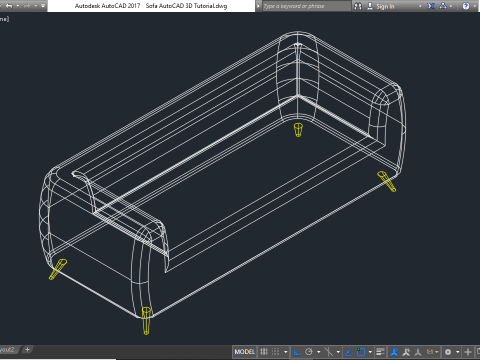
Task: Open the Undo history dropdown arrow
Action: point(17,6)
